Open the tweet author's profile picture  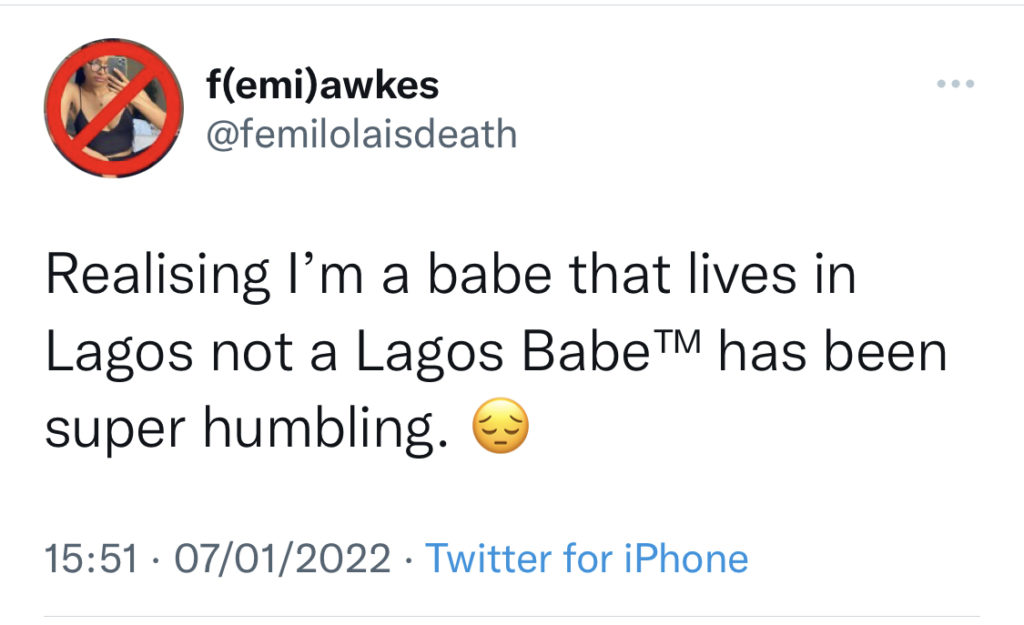(x=114, y=107)
